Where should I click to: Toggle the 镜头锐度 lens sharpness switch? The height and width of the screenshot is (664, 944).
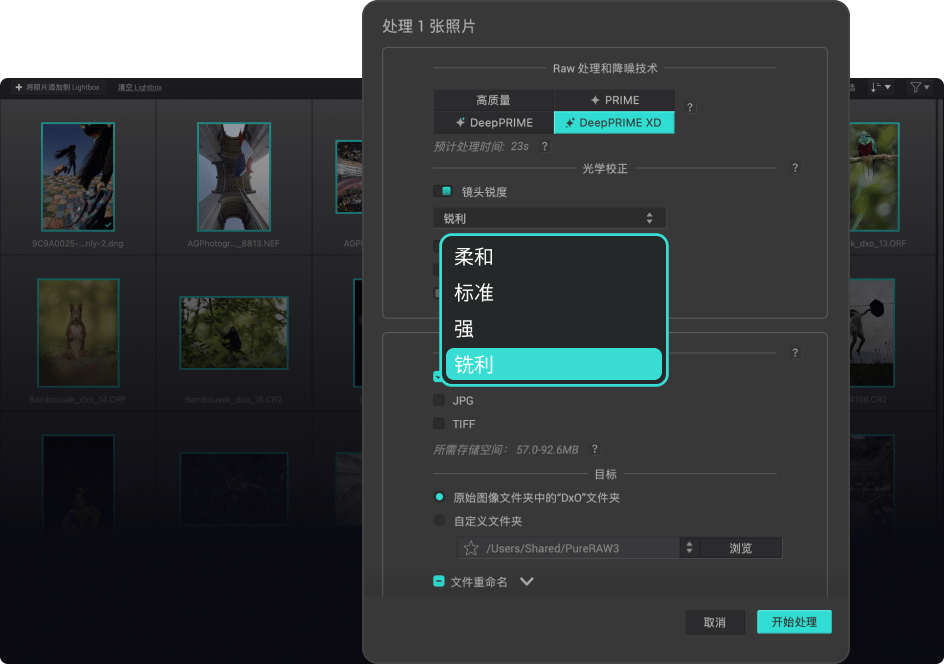pos(442,191)
